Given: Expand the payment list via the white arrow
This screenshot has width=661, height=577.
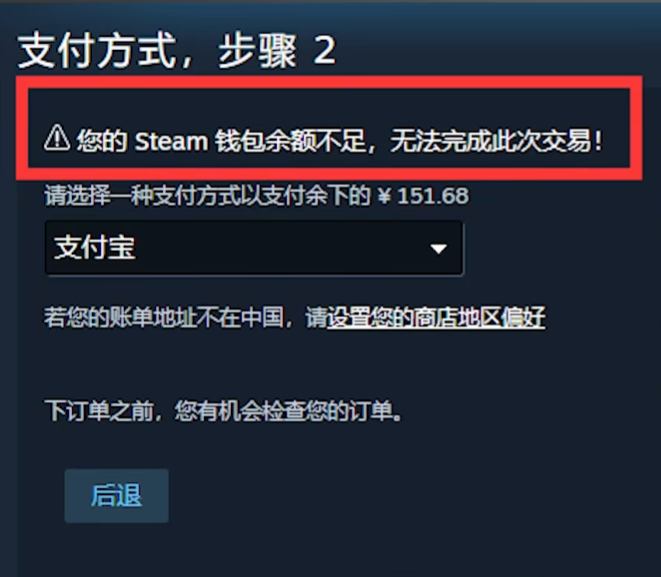Looking at the screenshot, I should point(438,249).
